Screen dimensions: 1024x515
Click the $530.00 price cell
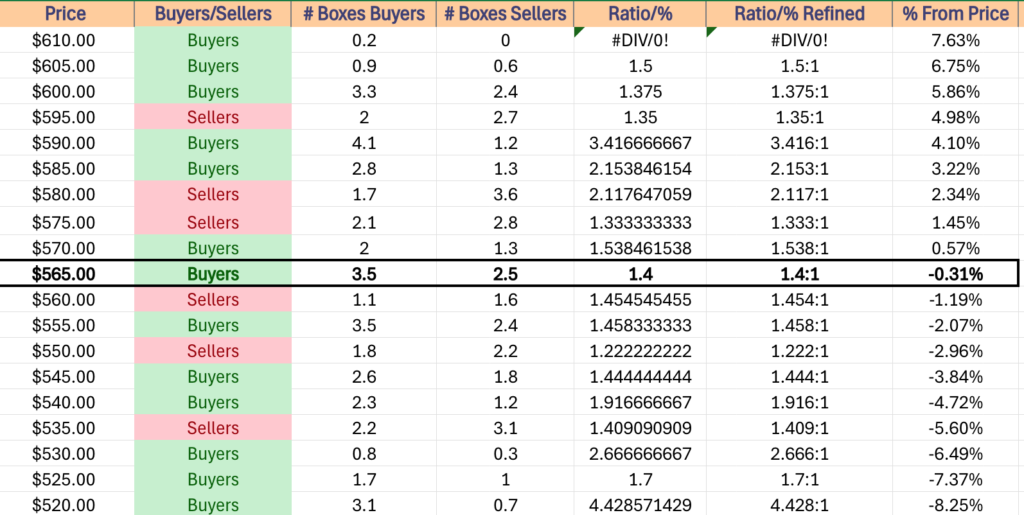point(67,454)
